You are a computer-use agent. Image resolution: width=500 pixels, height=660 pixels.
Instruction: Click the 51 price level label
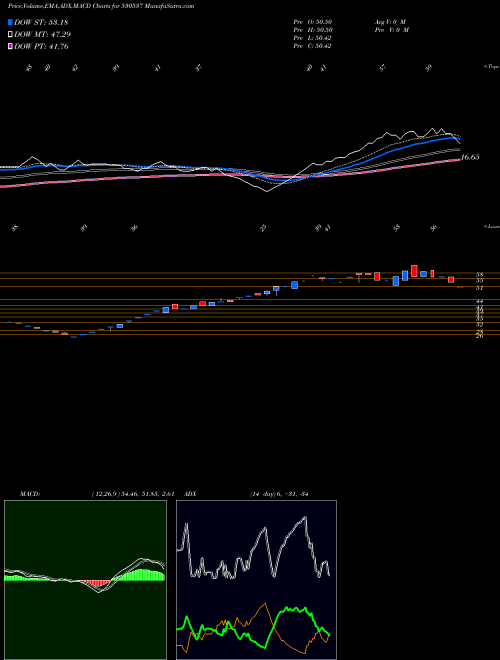[x=479, y=288]
